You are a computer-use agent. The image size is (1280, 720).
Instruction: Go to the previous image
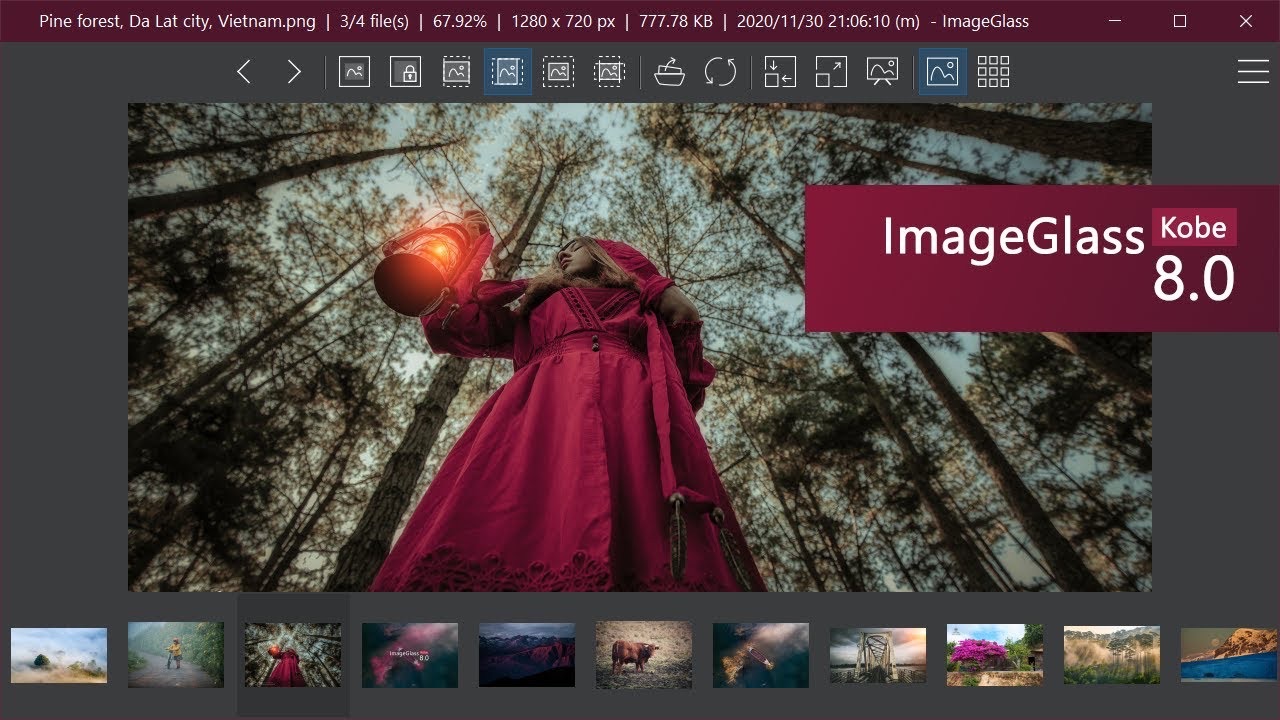pos(244,72)
